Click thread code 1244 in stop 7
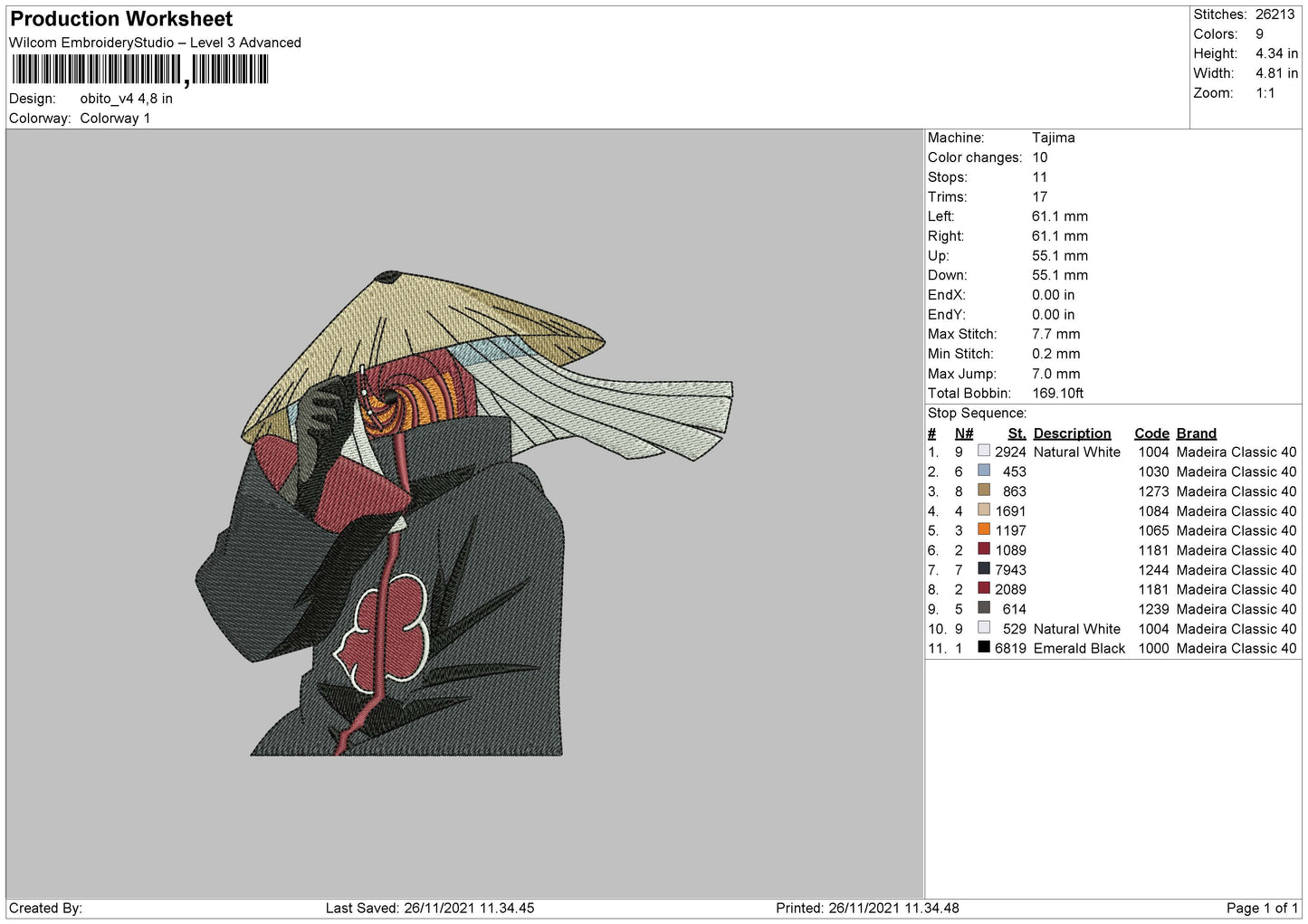The image size is (1308, 924). 1154,570
